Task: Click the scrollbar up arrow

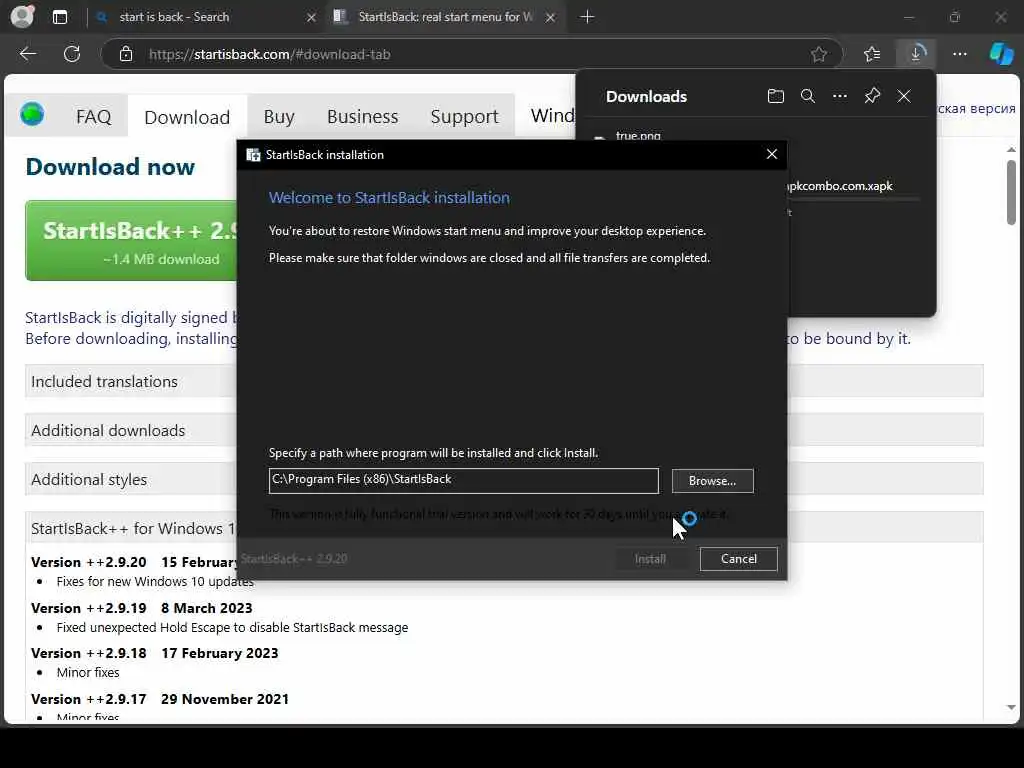Action: 1011,150
